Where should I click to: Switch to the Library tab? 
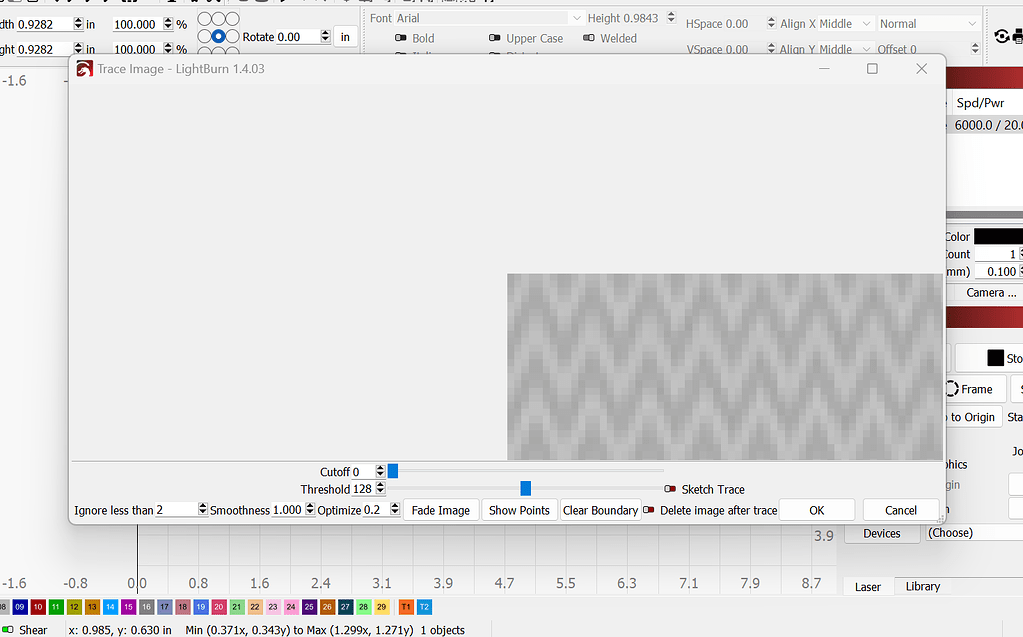(x=921, y=586)
